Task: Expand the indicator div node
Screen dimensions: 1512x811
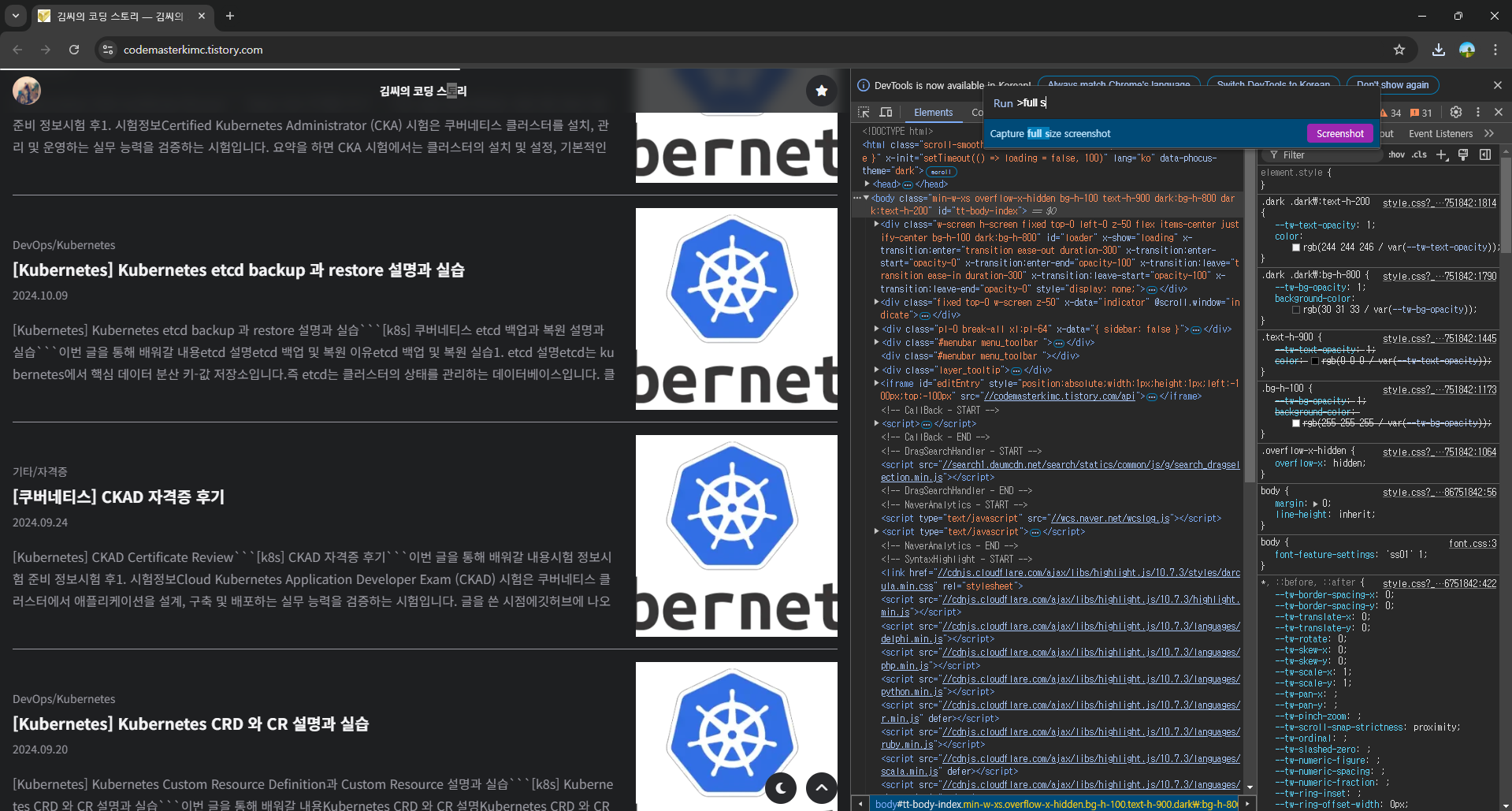Action: click(876, 301)
